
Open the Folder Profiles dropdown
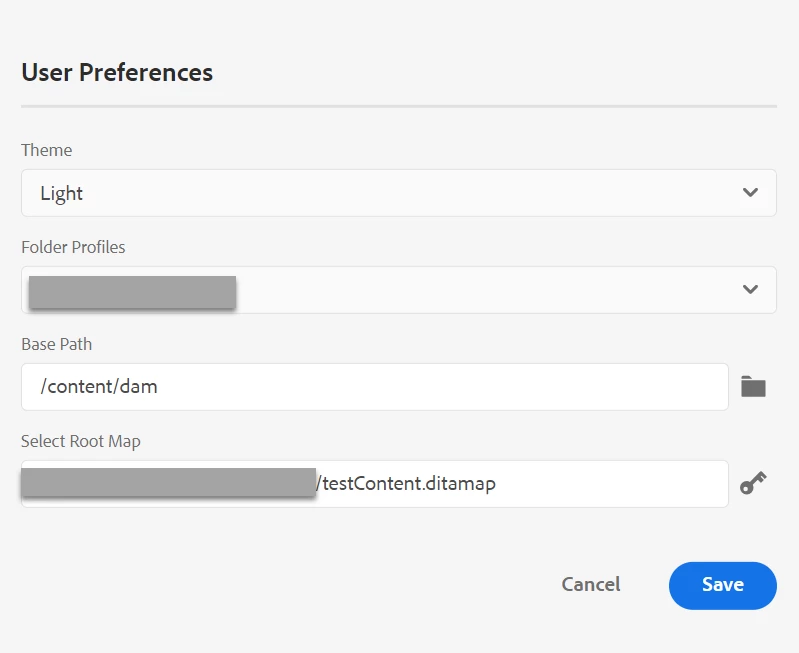(398, 290)
